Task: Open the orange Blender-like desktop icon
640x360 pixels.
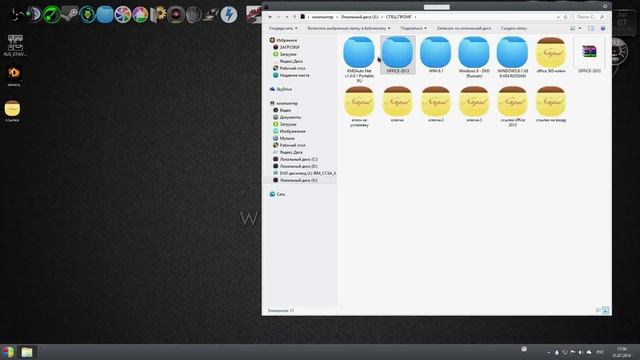Action: 14,76
